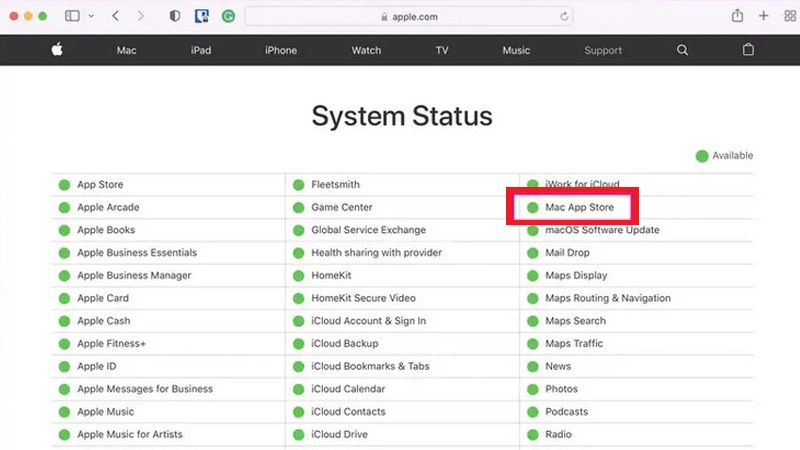Image resolution: width=800 pixels, height=450 pixels.
Task: Click Apple Cash status entry
Action: pyautogui.click(x=104, y=320)
